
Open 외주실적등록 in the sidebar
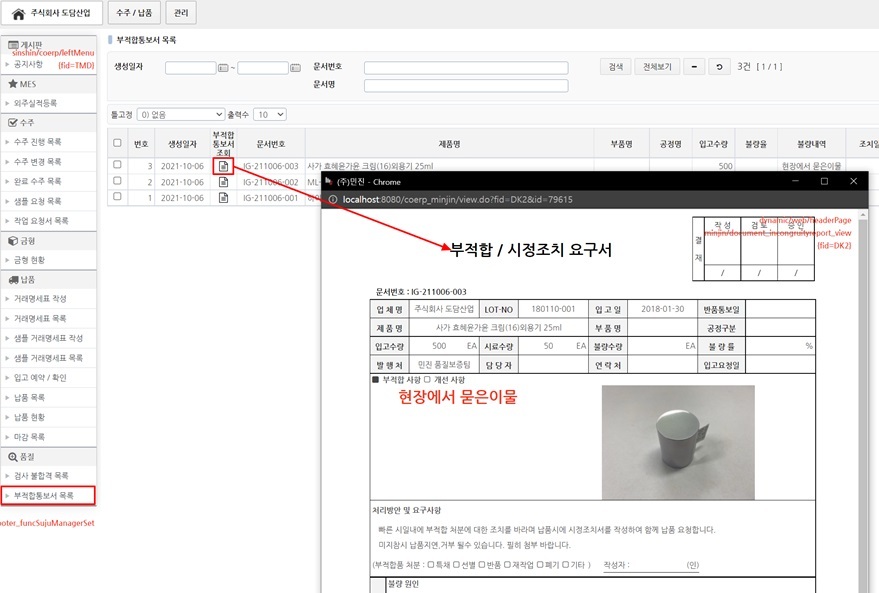pyautogui.click(x=35, y=103)
